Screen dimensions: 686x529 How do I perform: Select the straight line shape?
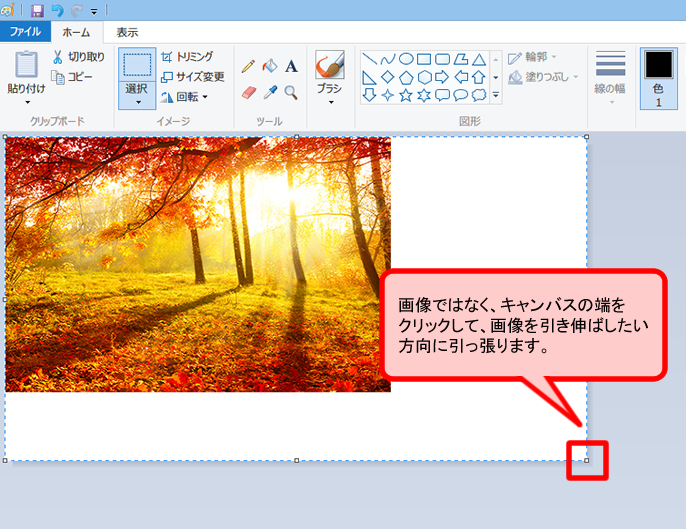[x=370, y=59]
